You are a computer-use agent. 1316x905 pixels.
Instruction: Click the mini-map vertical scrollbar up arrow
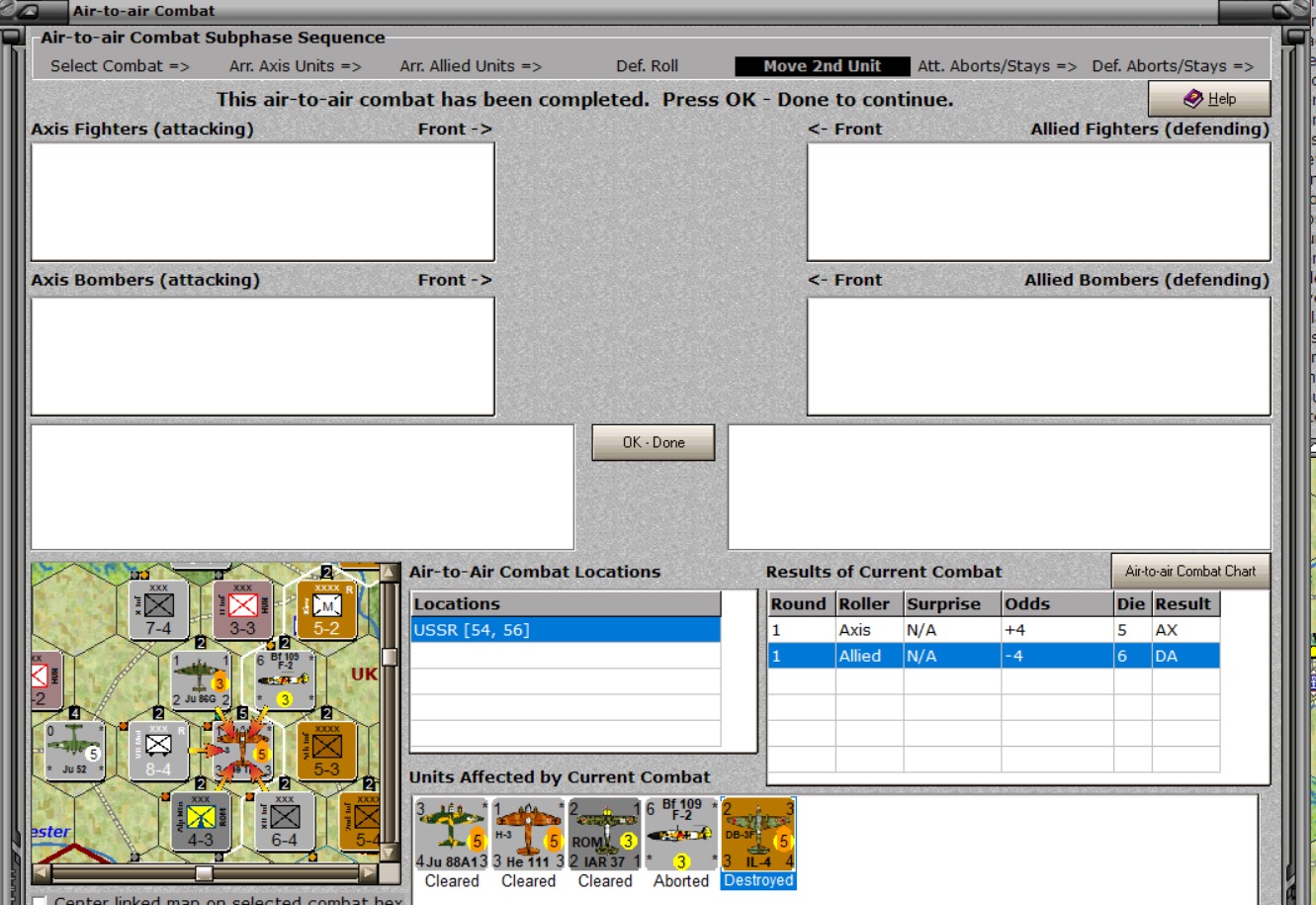(x=390, y=573)
